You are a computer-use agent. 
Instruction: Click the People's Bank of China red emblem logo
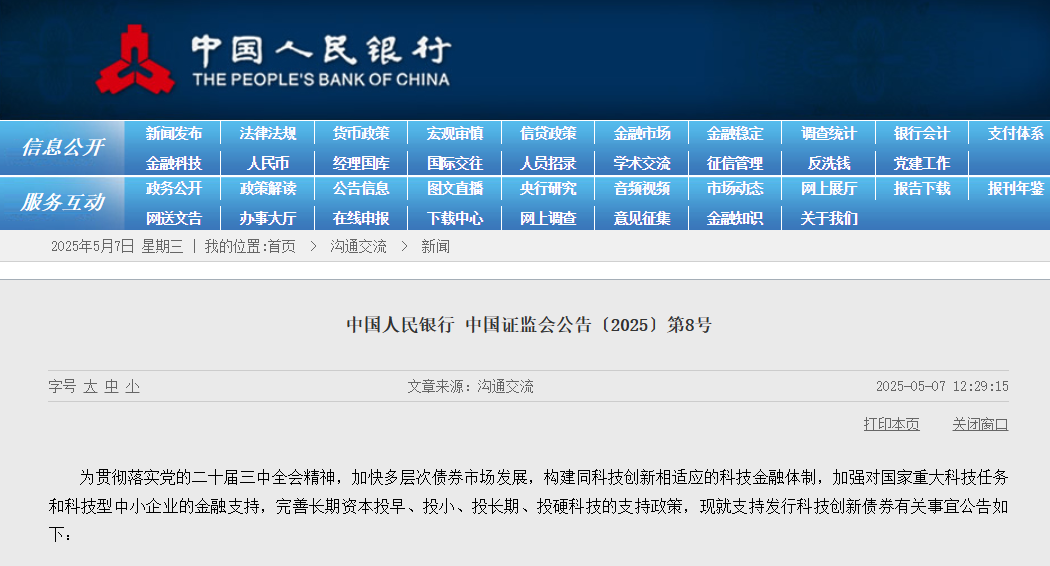click(x=135, y=60)
